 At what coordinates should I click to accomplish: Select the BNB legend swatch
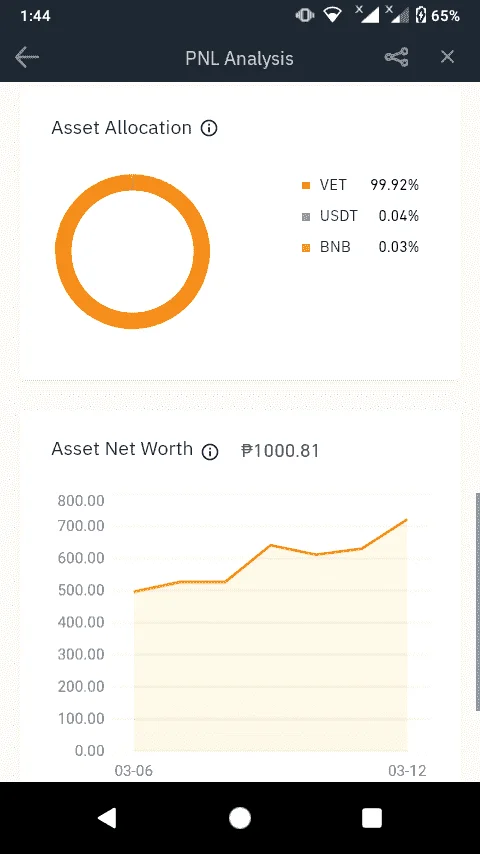[306, 248]
